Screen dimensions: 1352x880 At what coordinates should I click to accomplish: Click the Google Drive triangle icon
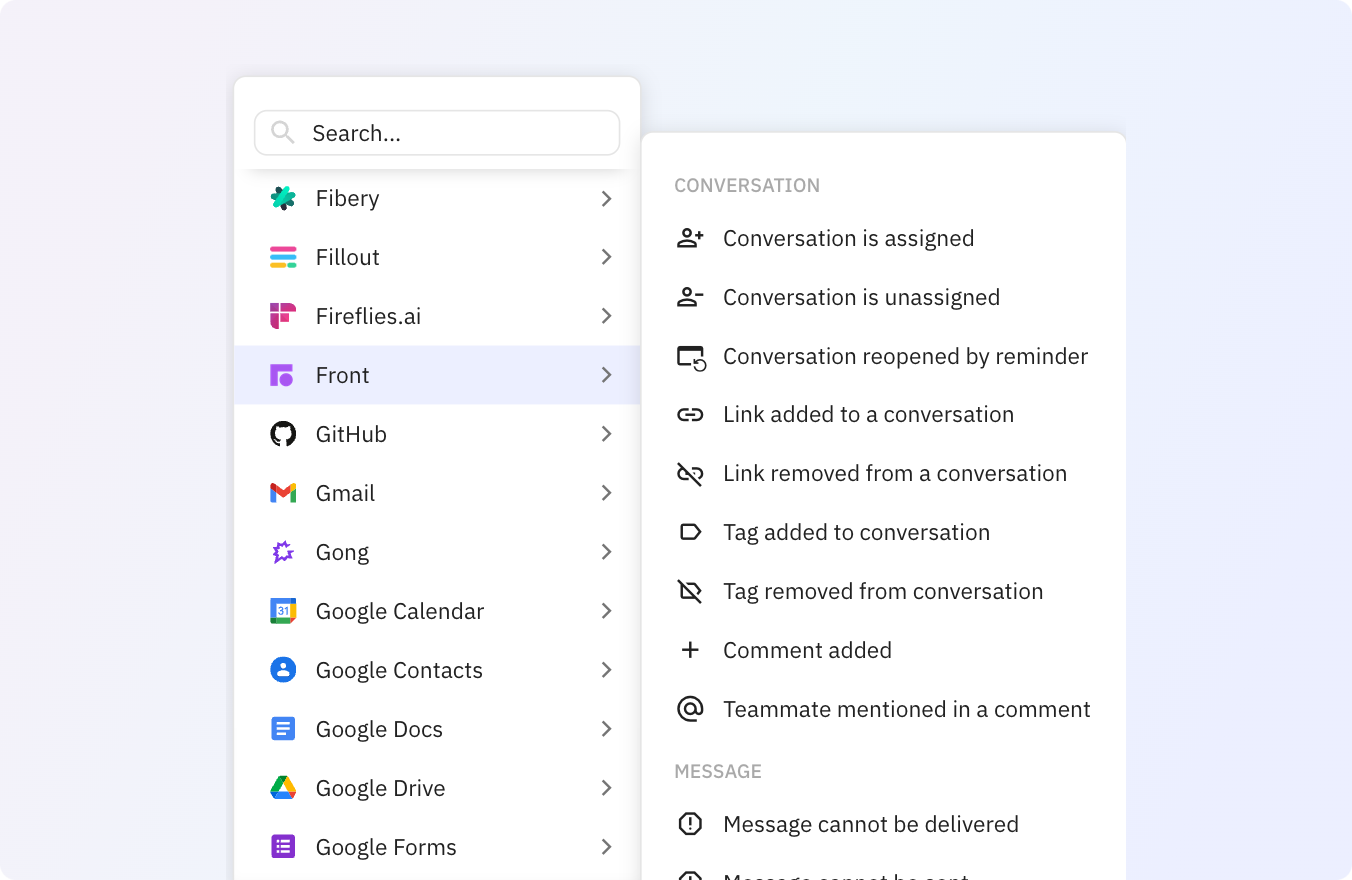(283, 788)
